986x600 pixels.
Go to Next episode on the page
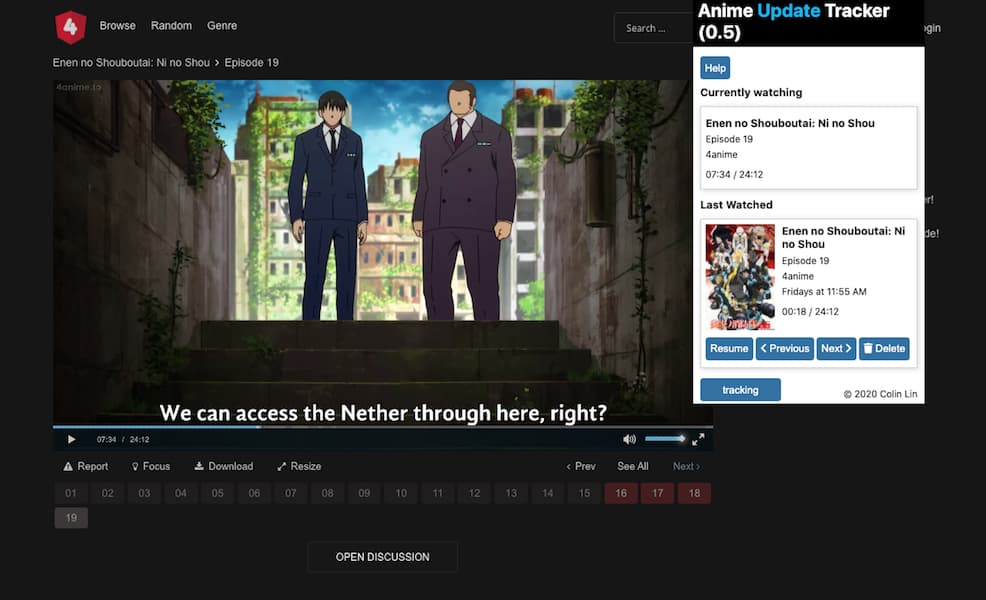point(686,466)
